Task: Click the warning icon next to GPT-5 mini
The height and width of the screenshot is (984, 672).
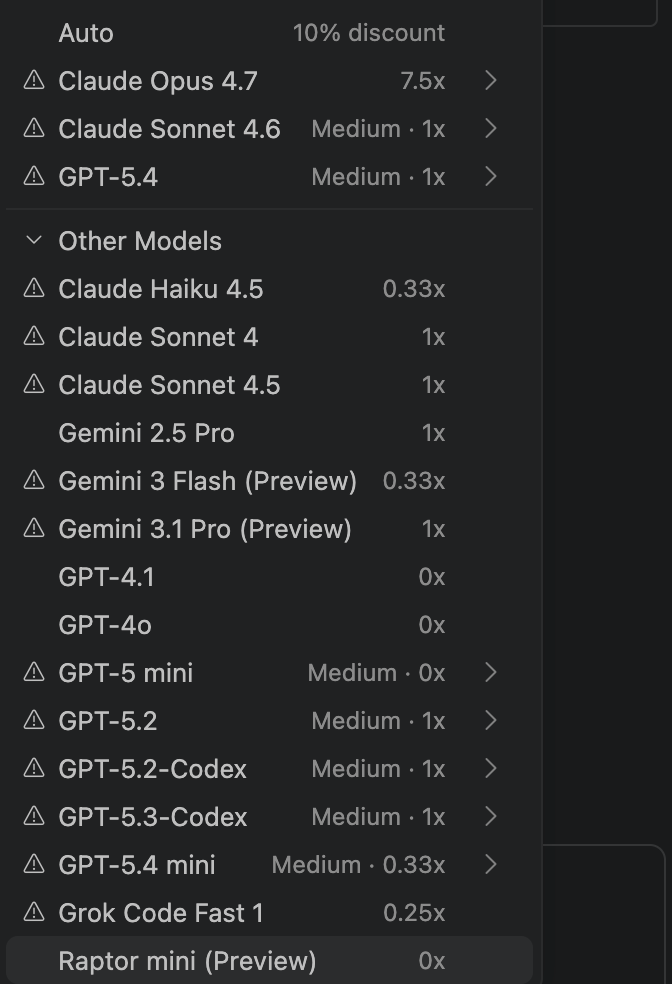Action: point(34,673)
